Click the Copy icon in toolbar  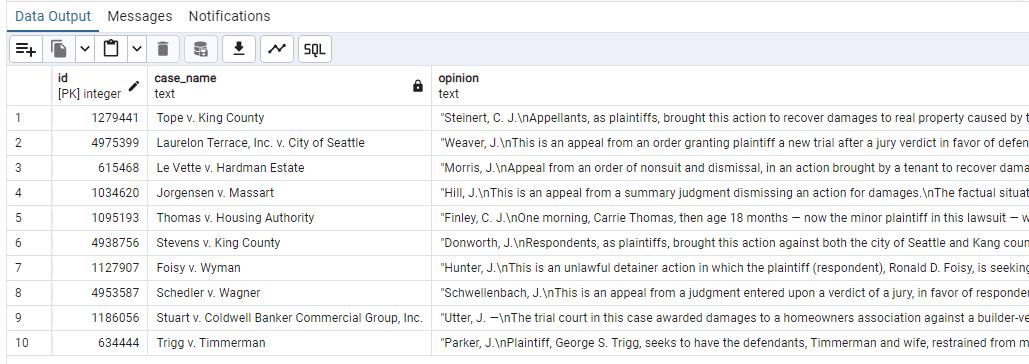59,49
